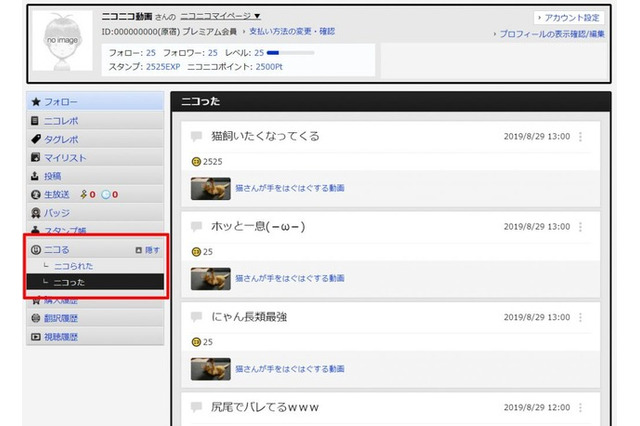This screenshot has height=426, width=640.
Task: Click the smiley icon beside ニコる
Action: coord(36,250)
